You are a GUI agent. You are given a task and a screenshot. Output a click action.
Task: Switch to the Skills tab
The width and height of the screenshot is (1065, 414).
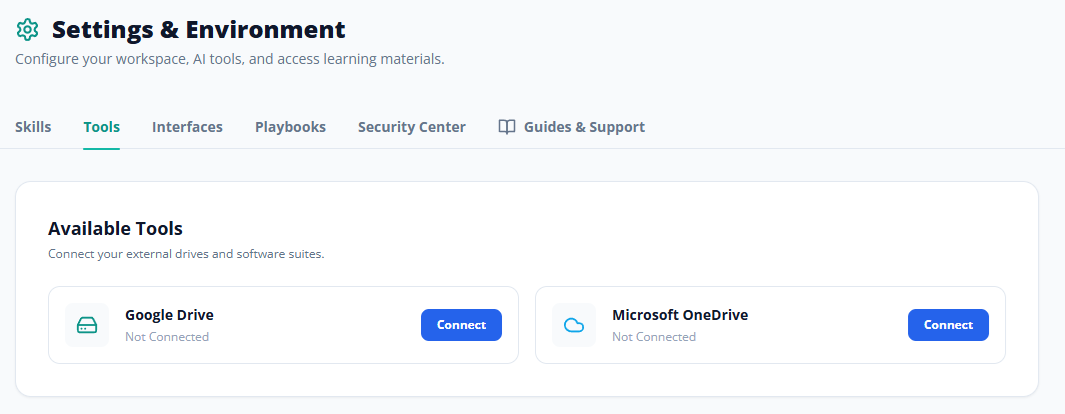pos(33,127)
